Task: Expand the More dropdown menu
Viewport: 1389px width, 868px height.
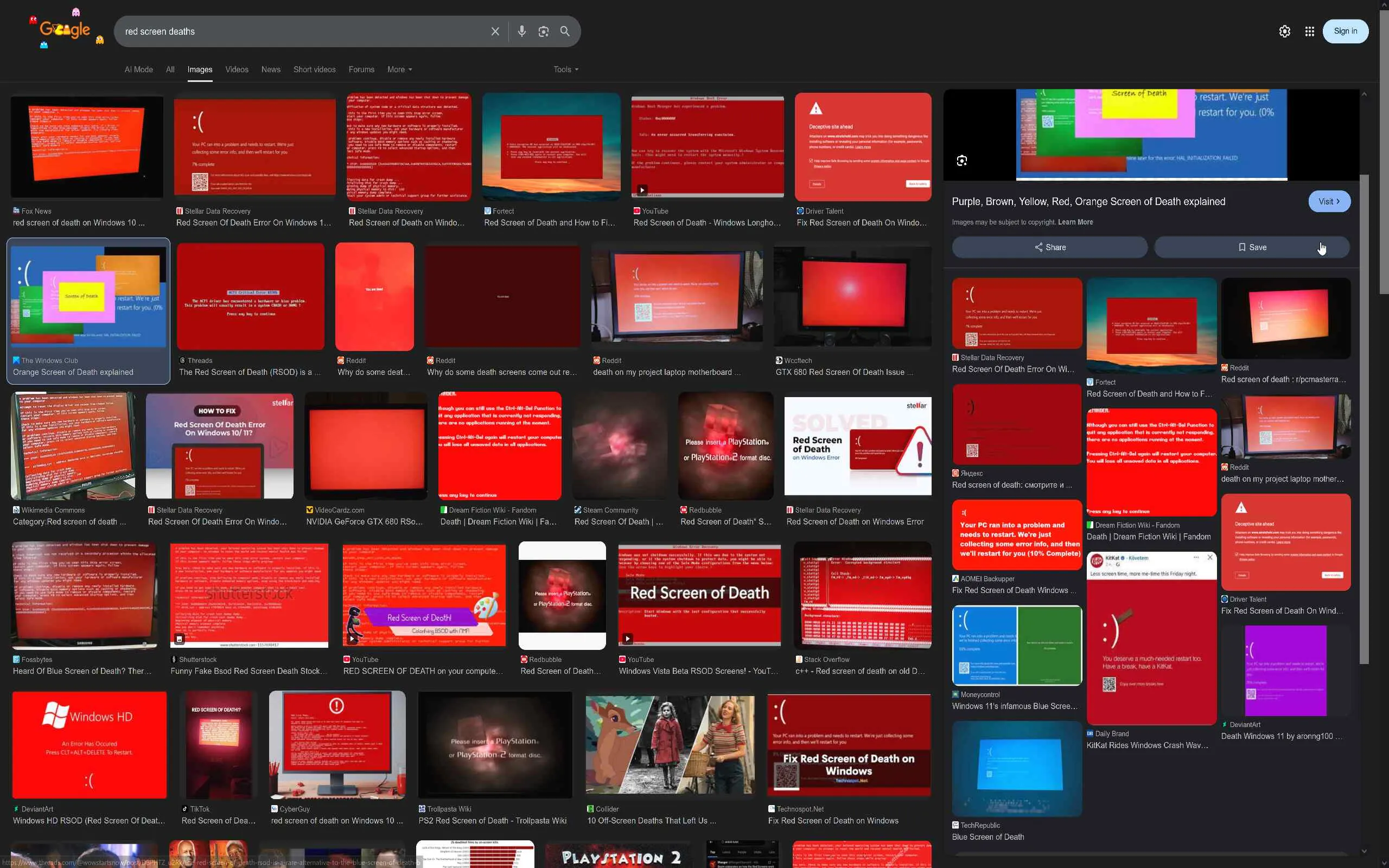Action: click(x=399, y=69)
